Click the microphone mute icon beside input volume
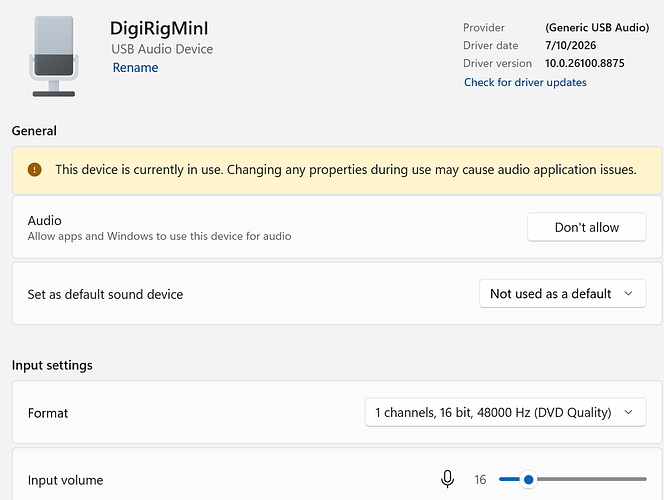Image resolution: width=664 pixels, height=500 pixels. tap(447, 479)
